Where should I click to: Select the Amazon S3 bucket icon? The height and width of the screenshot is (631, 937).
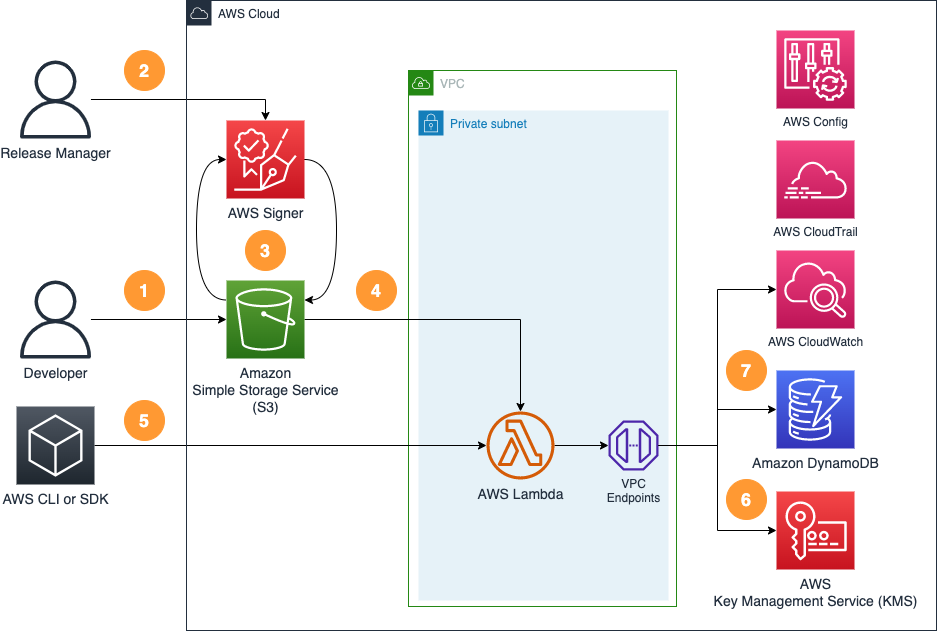265,320
